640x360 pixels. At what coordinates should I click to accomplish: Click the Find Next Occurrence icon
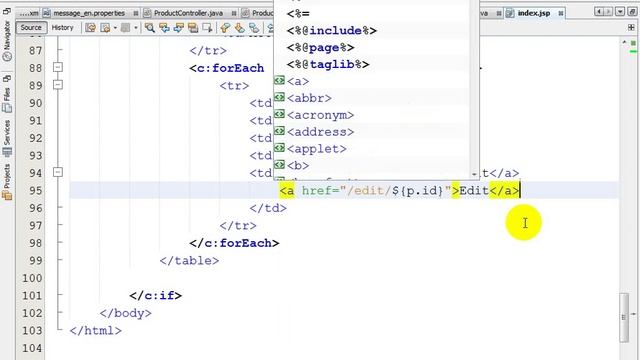point(178,28)
